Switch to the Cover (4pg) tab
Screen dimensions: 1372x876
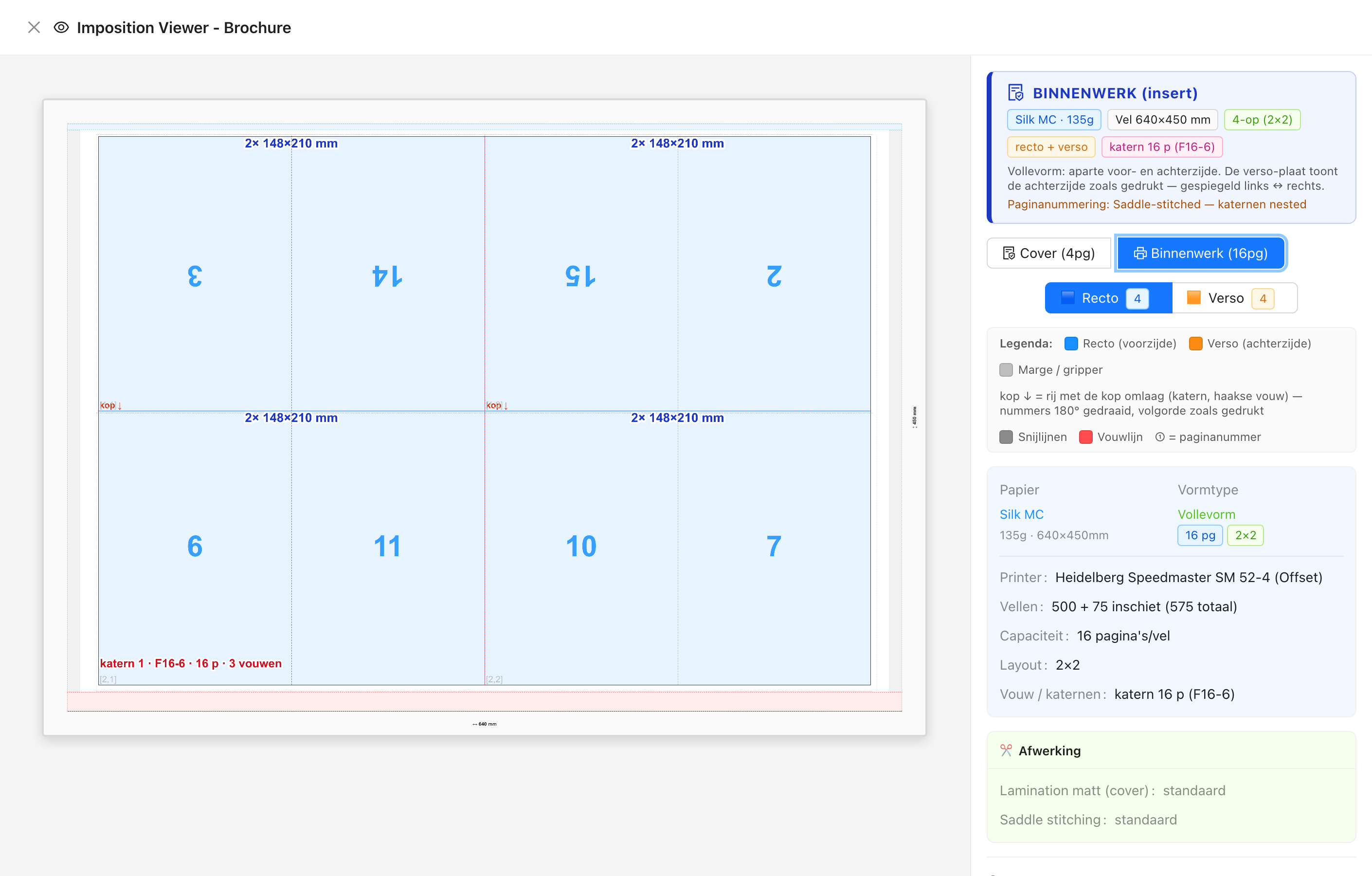(1049, 253)
